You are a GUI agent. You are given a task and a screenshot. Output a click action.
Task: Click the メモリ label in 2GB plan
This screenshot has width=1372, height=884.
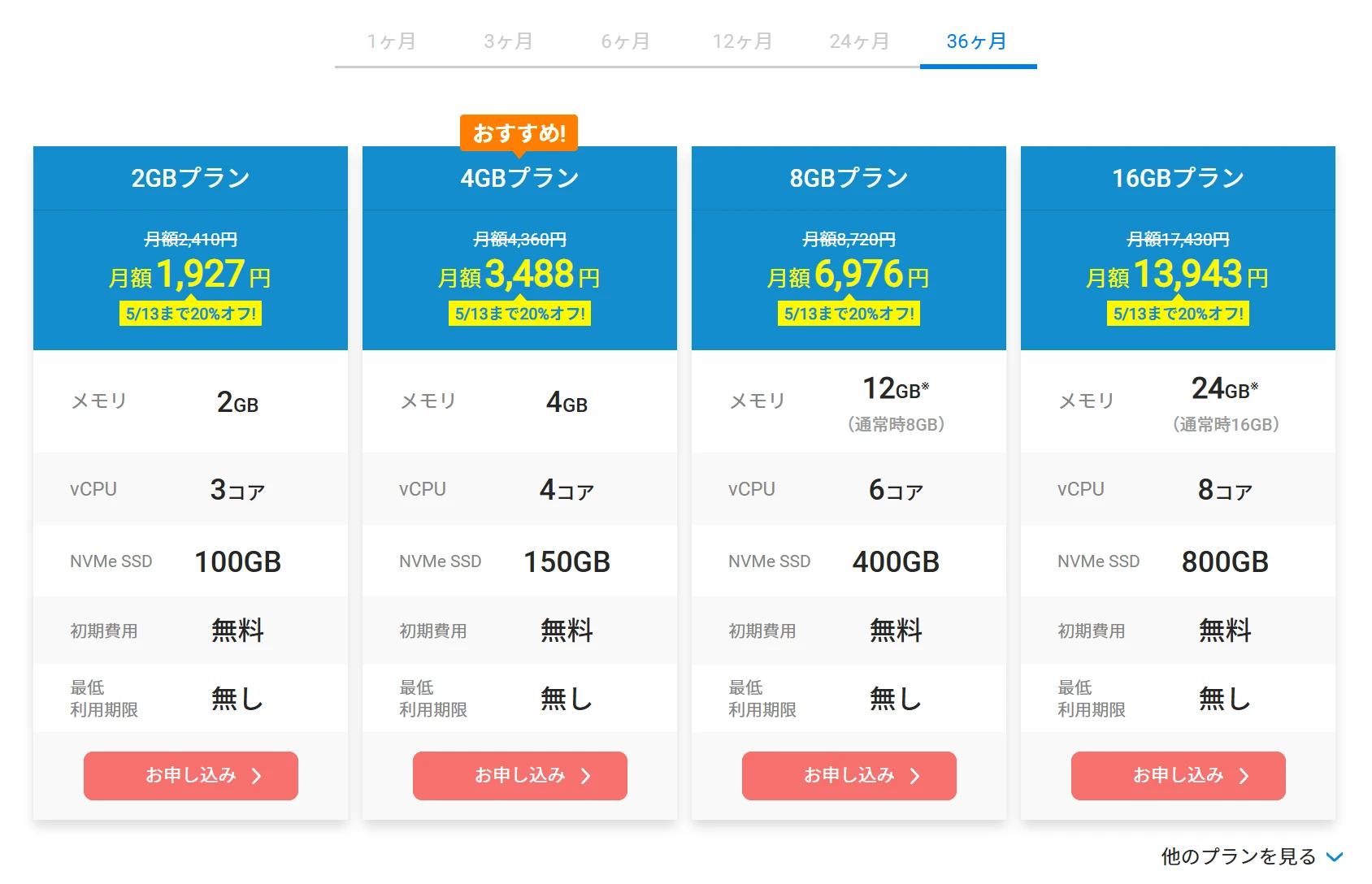tap(99, 401)
